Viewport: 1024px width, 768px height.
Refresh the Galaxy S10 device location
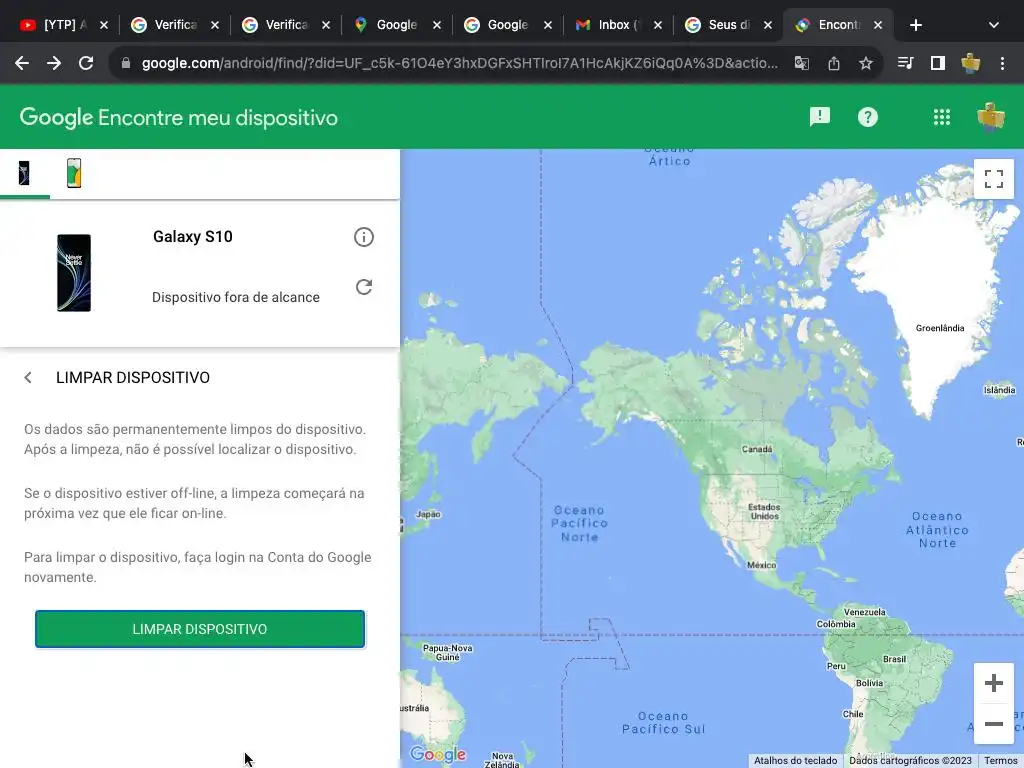pyautogui.click(x=364, y=287)
